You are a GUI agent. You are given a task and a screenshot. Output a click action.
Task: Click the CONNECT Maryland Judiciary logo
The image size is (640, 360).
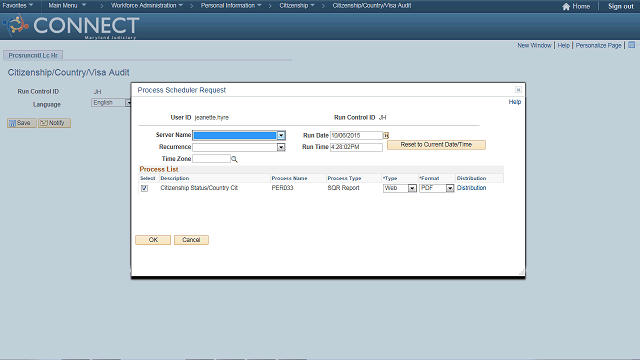tap(71, 27)
